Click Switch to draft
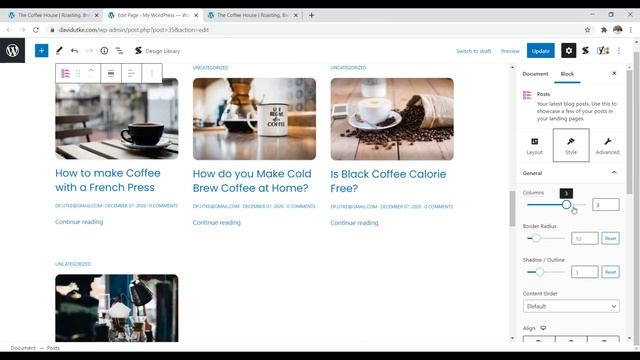The image size is (640, 360). pos(473,51)
